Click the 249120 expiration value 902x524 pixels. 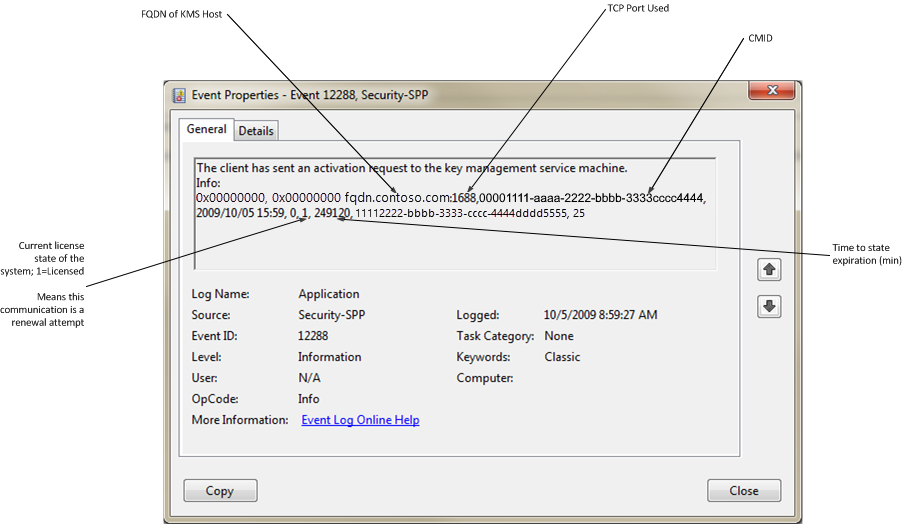point(332,213)
